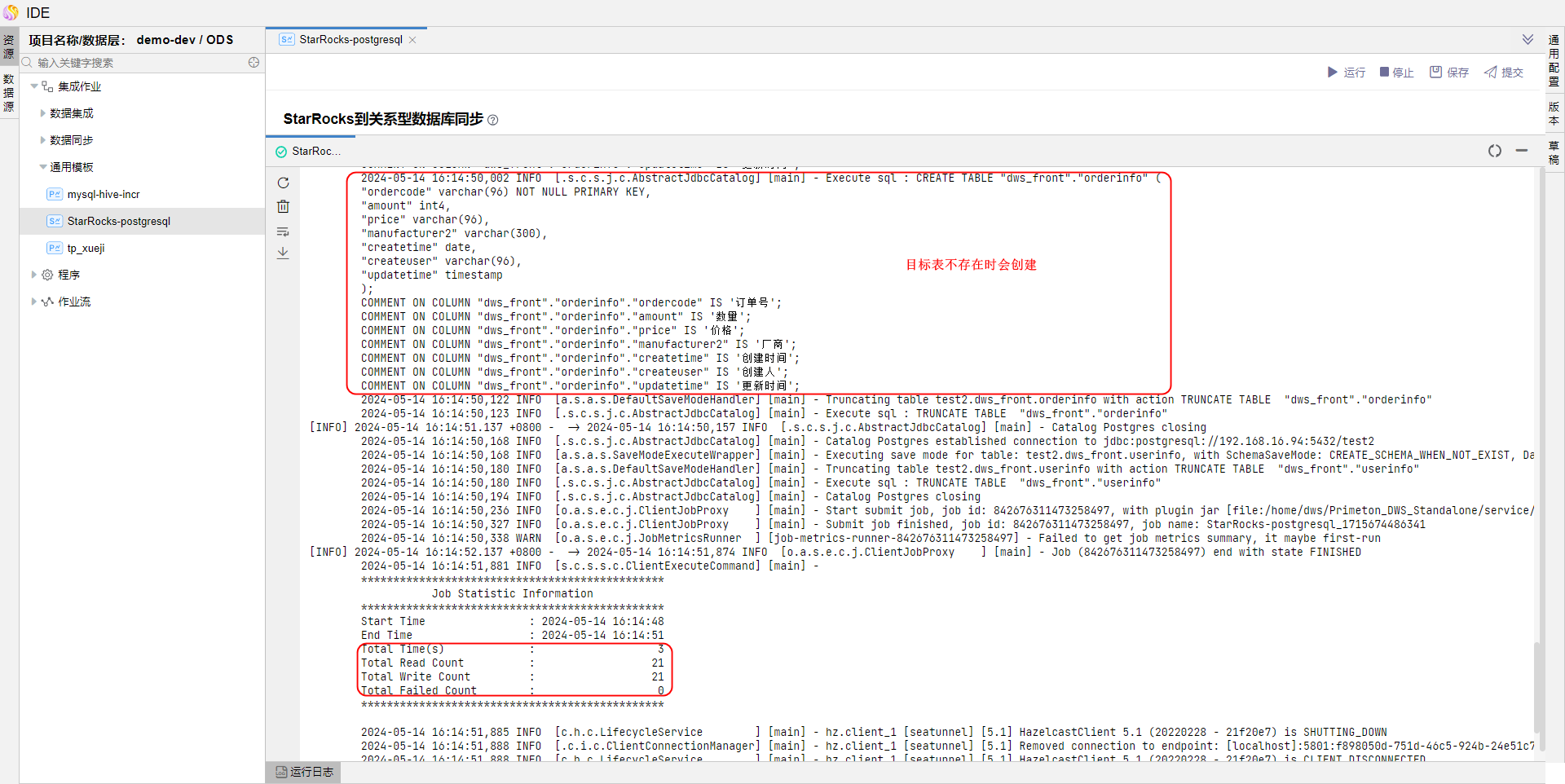
Task: Download the log file icon
Action: [x=283, y=253]
